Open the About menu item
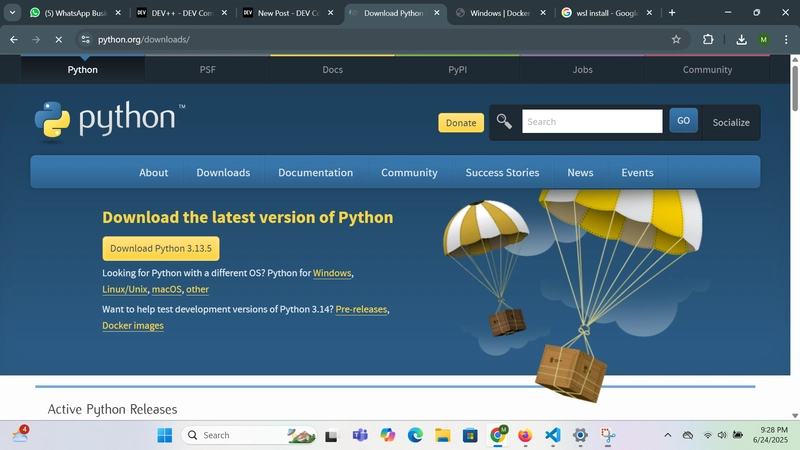Image resolution: width=800 pixels, height=450 pixels. coord(154,172)
